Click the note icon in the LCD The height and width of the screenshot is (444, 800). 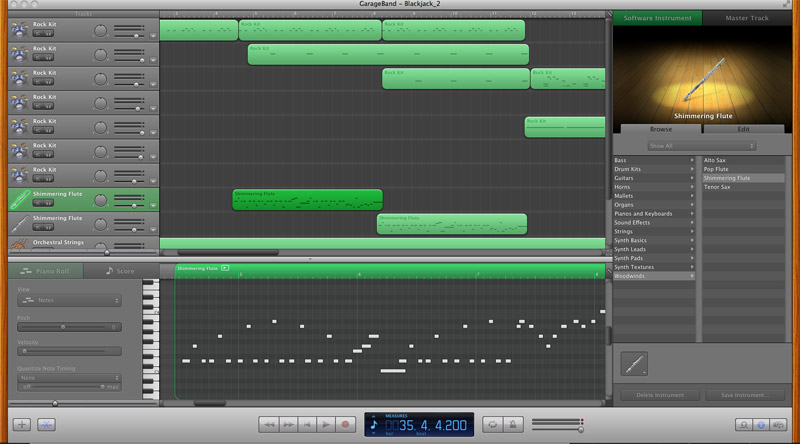tap(374, 425)
